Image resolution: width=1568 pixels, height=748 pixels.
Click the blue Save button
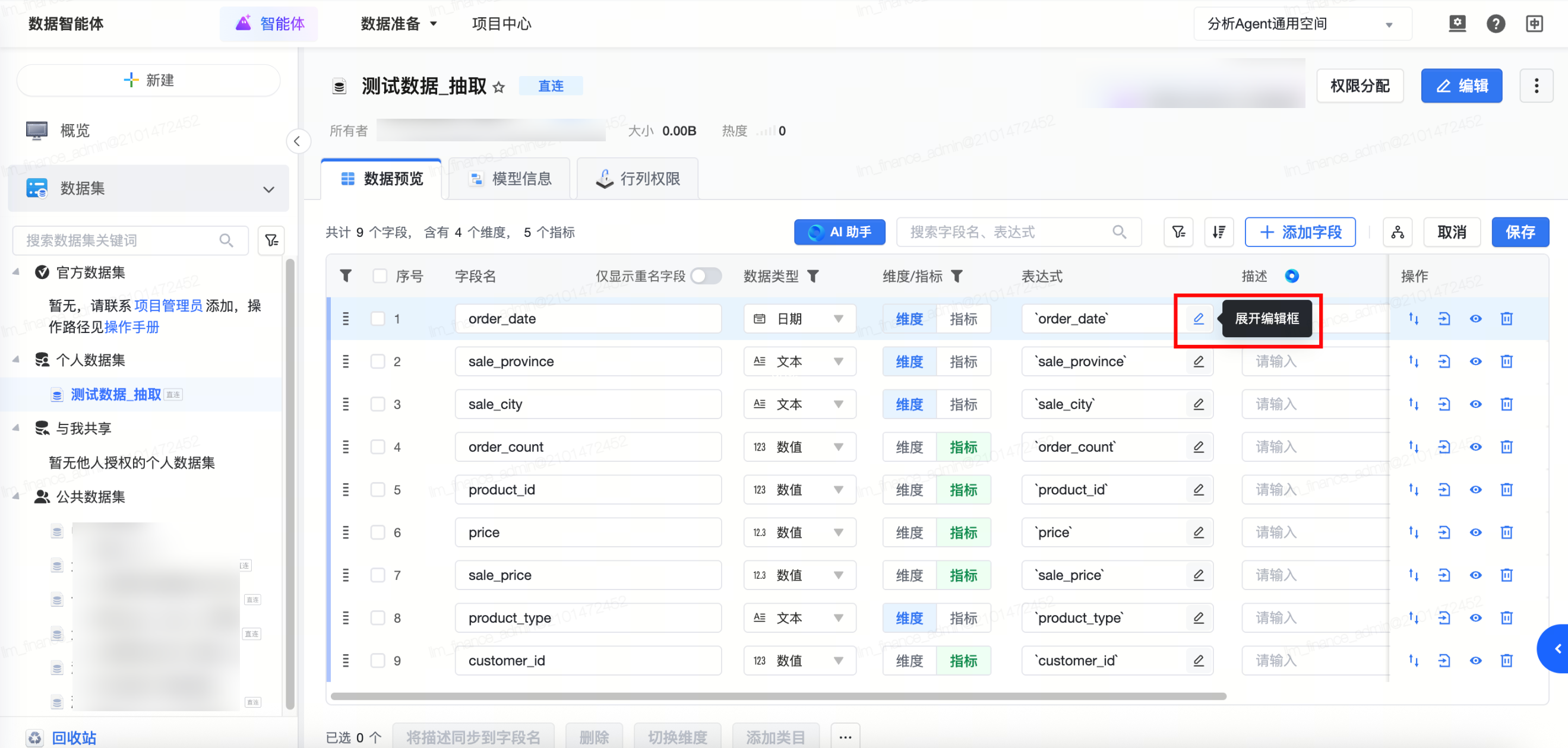pos(1519,232)
